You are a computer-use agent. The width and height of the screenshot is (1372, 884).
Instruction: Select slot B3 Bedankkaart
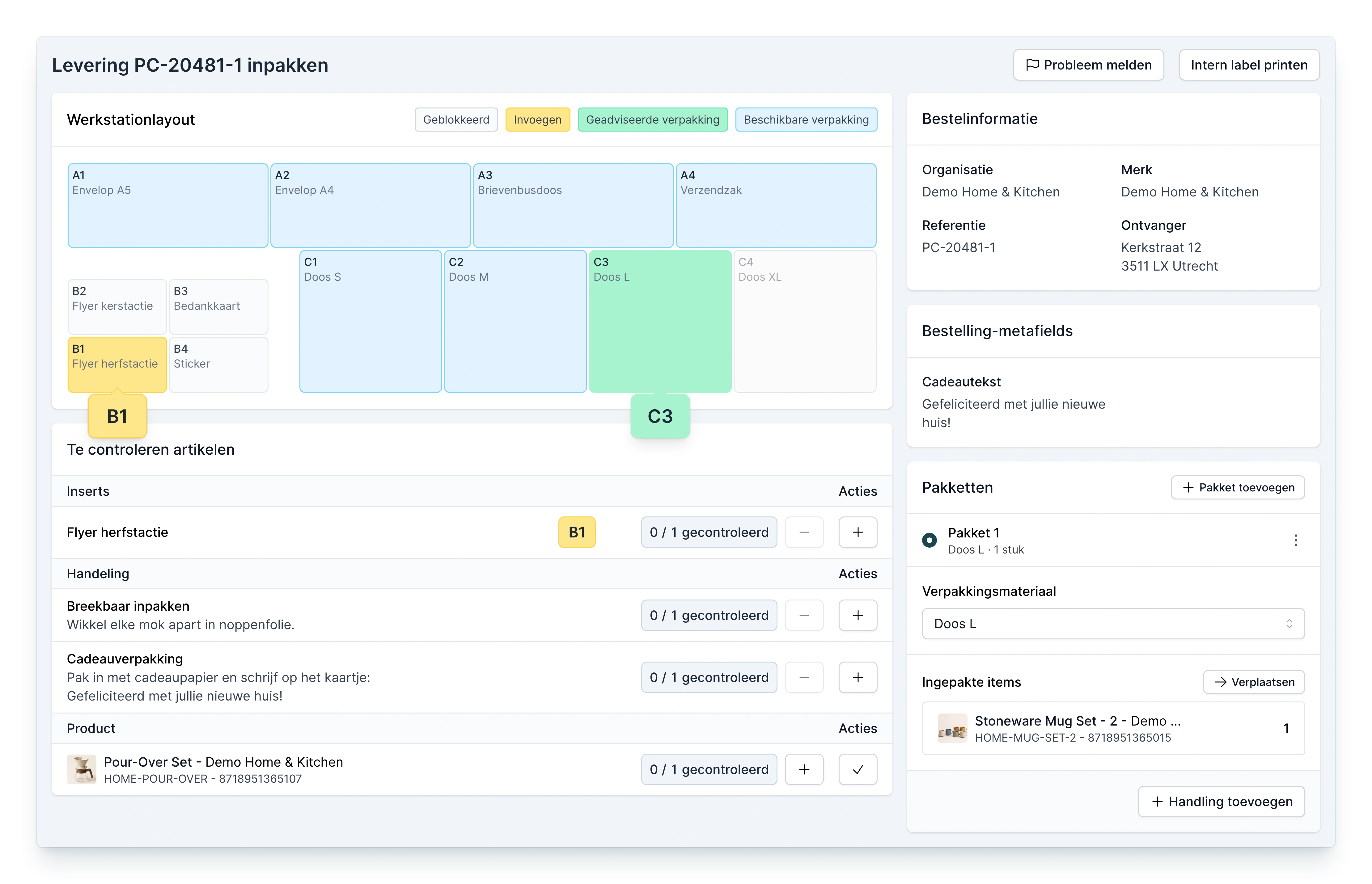click(218, 306)
